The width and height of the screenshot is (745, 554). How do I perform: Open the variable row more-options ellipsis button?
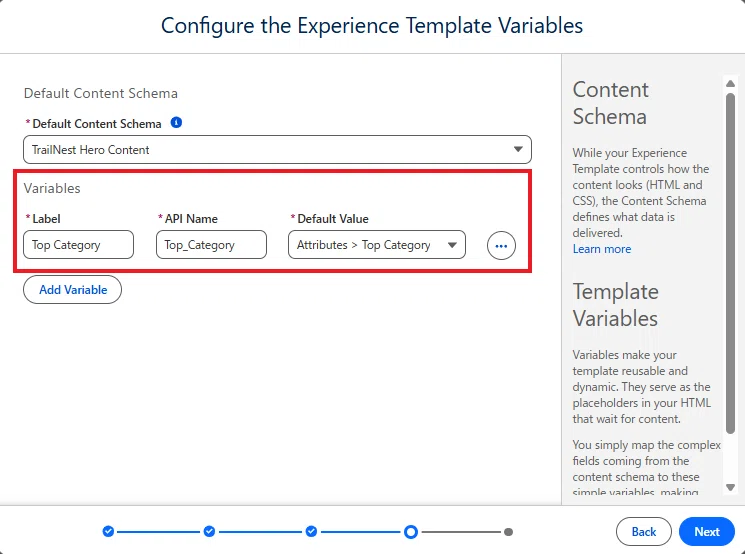tap(501, 246)
